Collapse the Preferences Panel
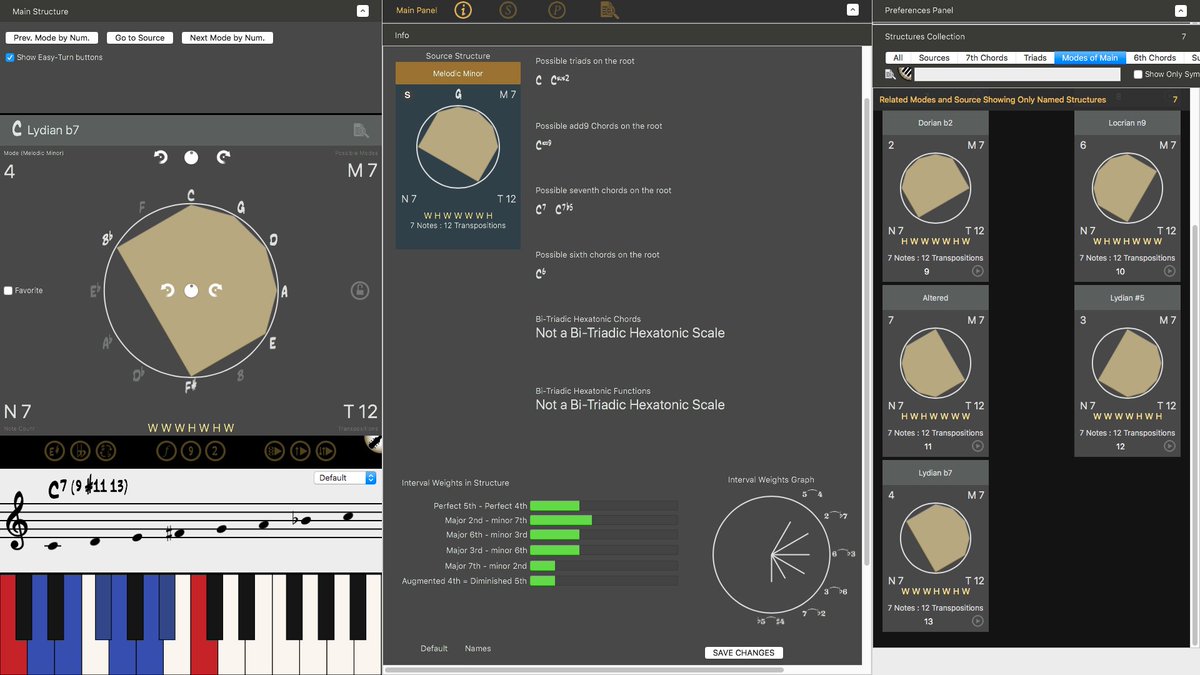Screen dimensions: 1200x675 [x=1180, y=10]
